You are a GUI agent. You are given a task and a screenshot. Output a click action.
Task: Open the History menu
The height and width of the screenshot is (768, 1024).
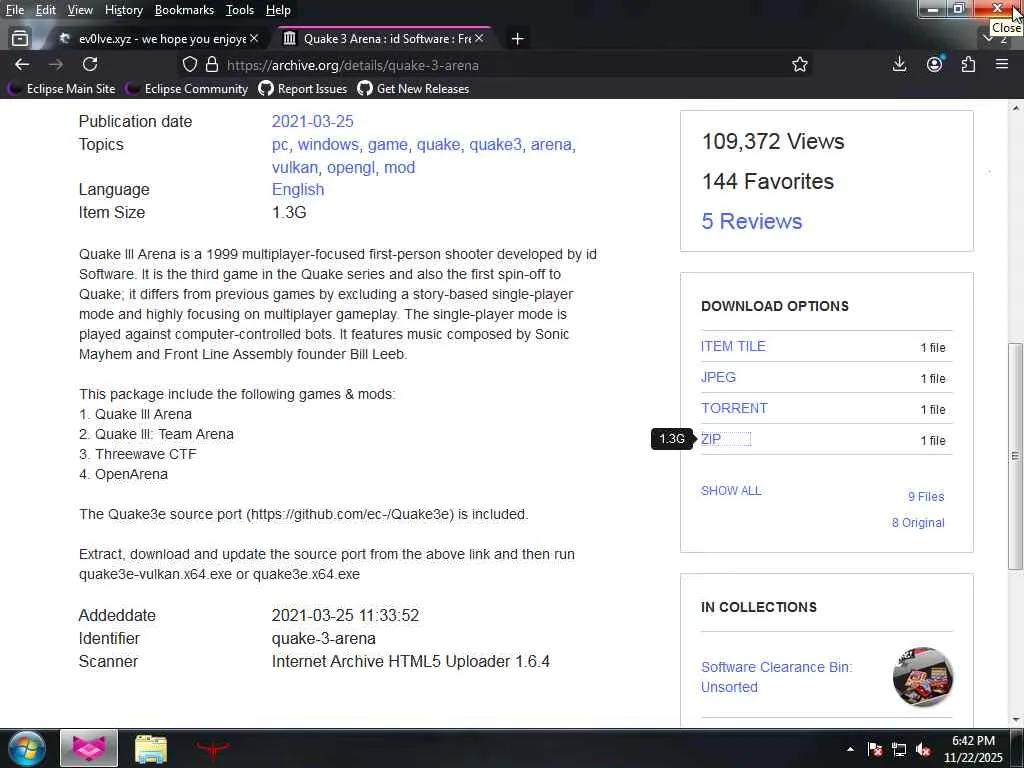coord(123,10)
